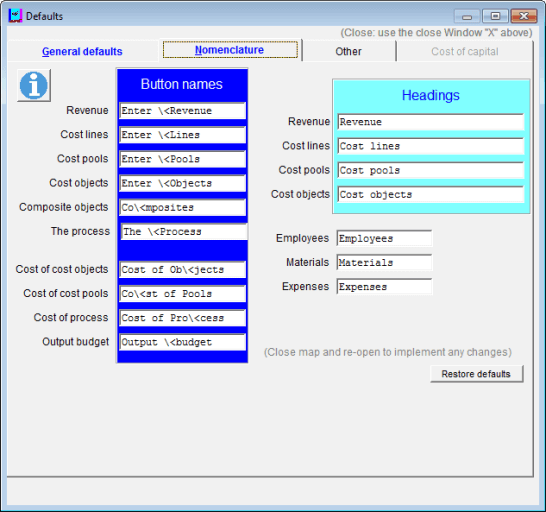Click the Defaults app icon in title bar
546x512 pixels.
click(15, 16)
